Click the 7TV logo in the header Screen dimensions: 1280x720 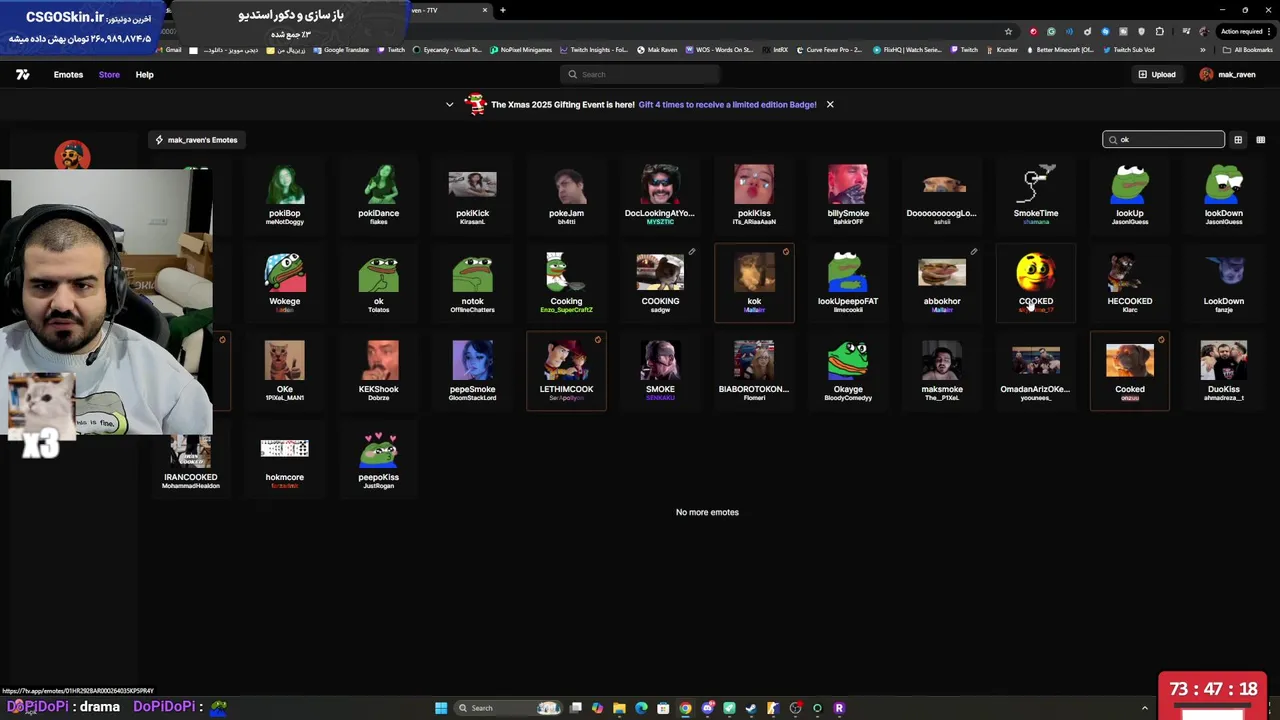[x=23, y=74]
